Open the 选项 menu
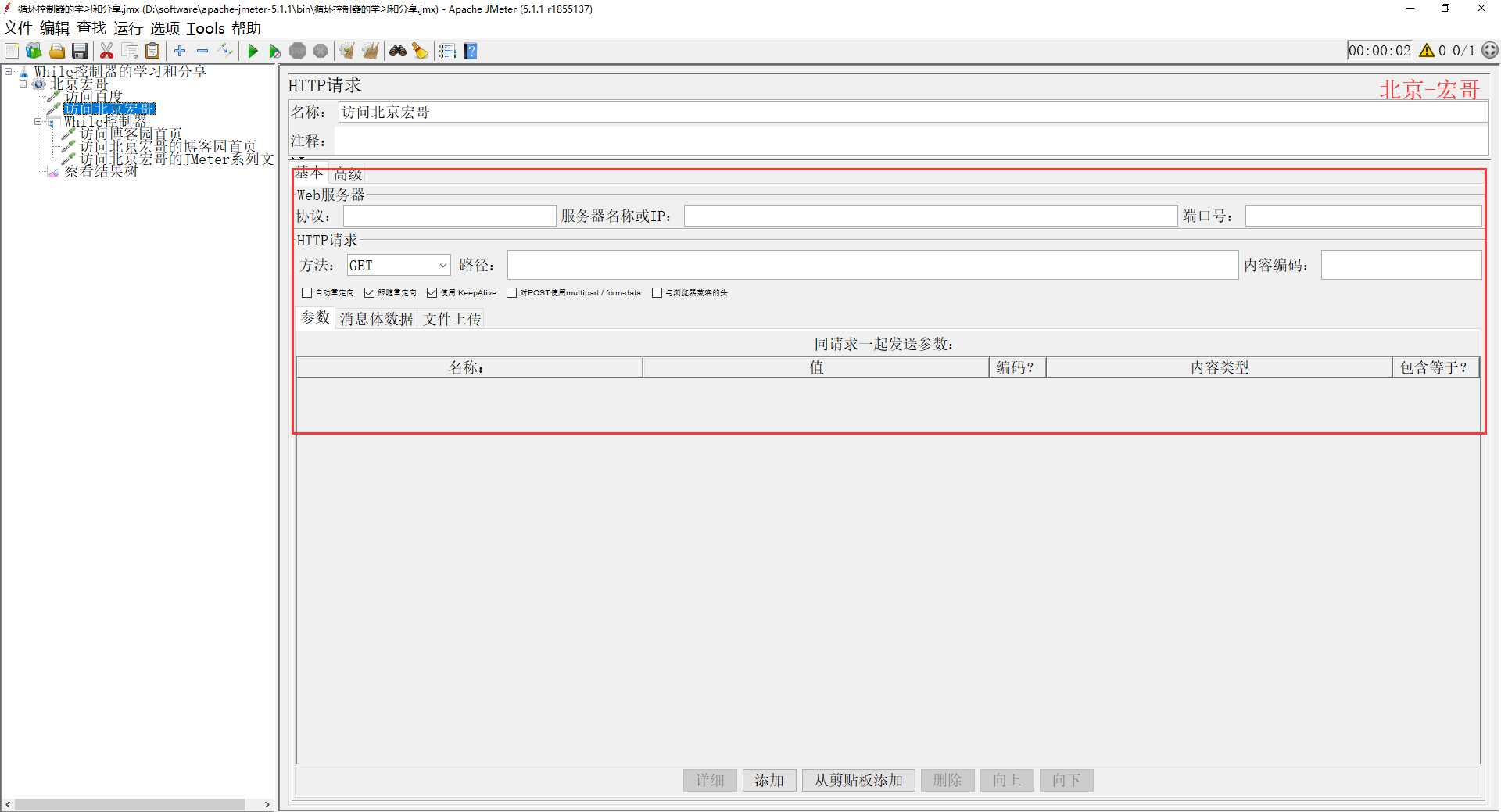Image resolution: width=1501 pixels, height=812 pixels. [165, 28]
